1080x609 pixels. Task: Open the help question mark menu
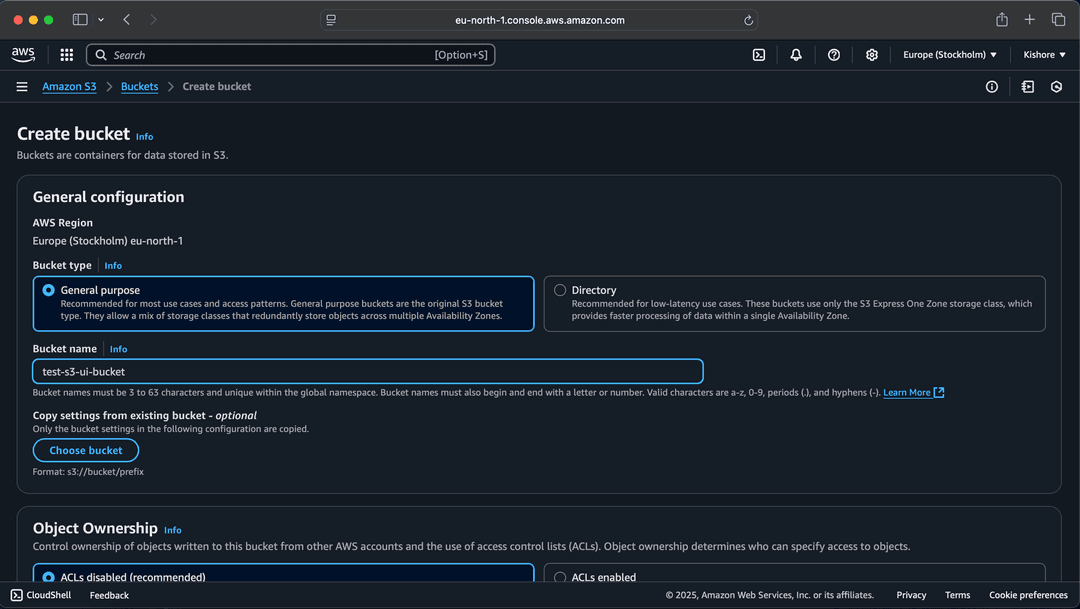(834, 55)
